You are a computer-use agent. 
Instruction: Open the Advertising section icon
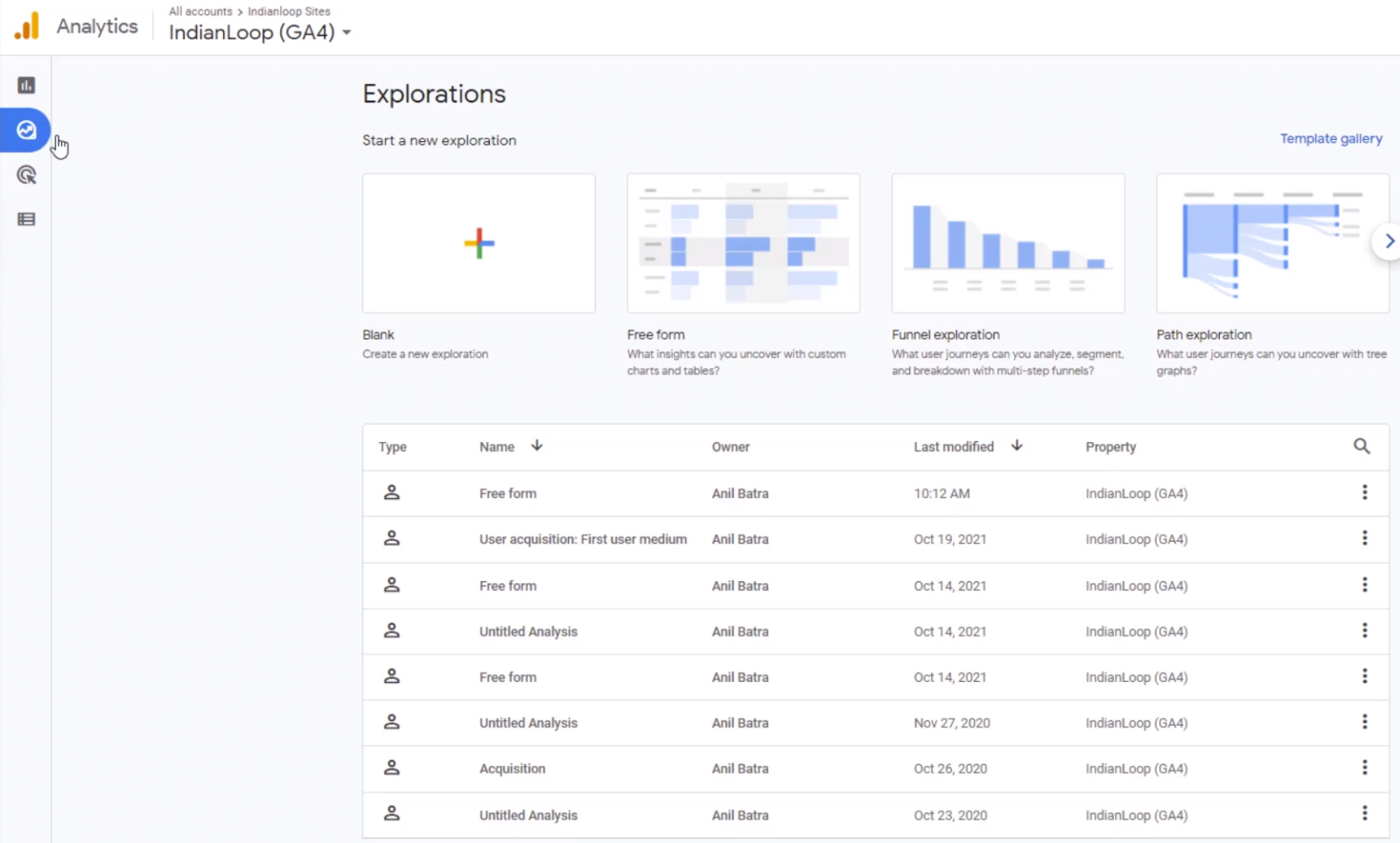(25, 175)
